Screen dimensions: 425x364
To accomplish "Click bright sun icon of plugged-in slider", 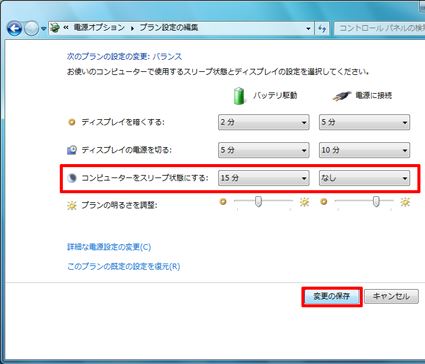I will 405,202.
